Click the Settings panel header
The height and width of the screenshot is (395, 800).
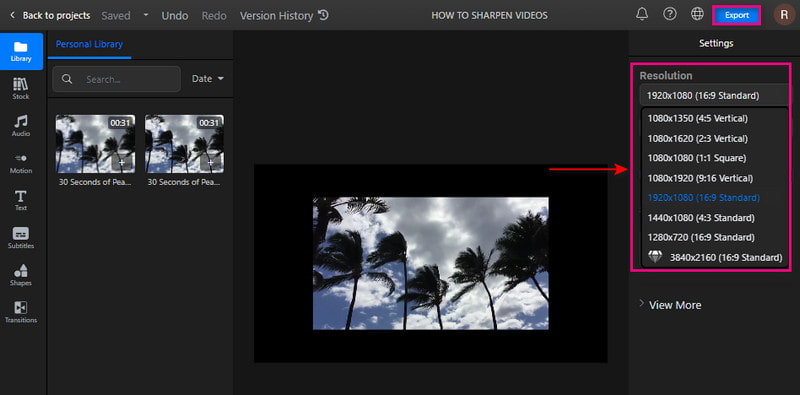pyautogui.click(x=716, y=43)
